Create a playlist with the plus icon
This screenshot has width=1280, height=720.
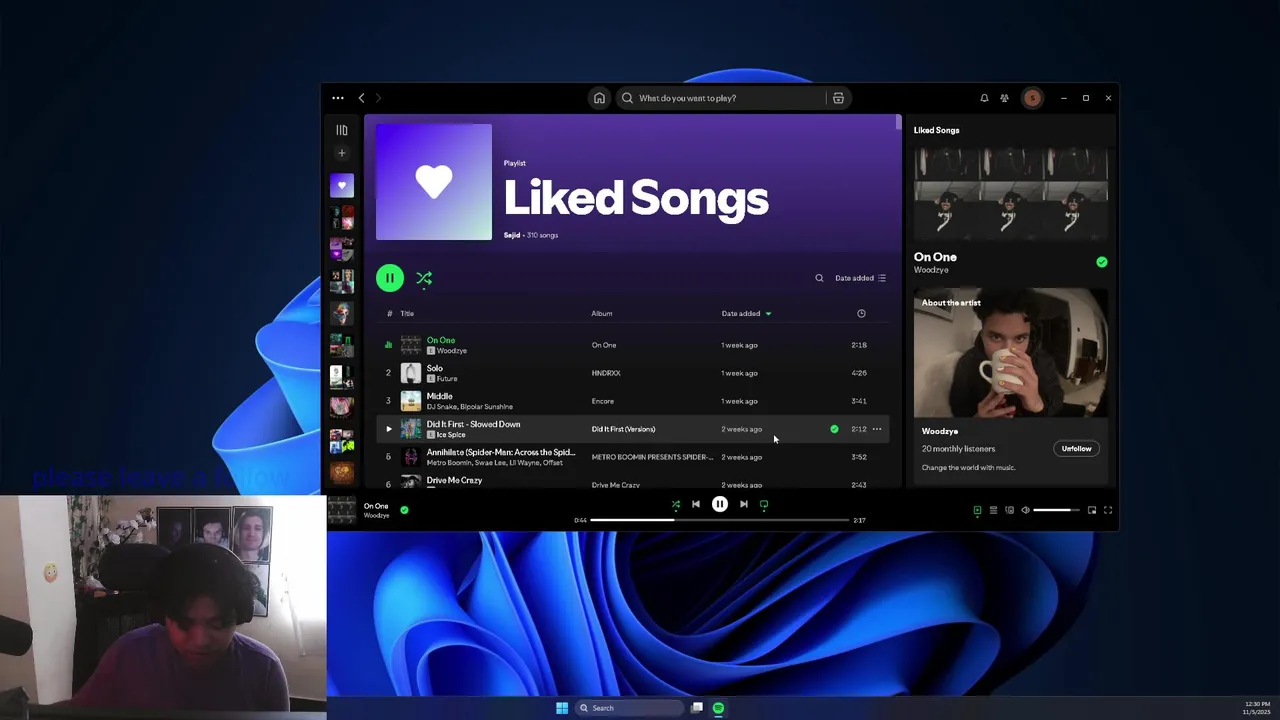click(x=342, y=153)
